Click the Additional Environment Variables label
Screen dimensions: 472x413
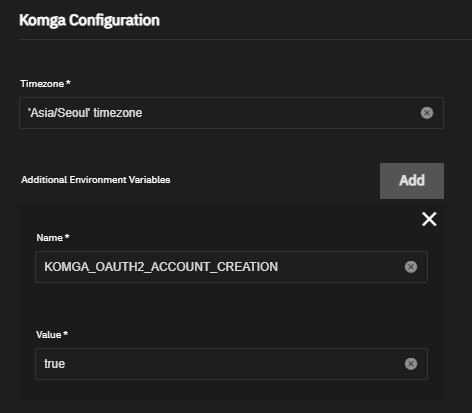coord(96,180)
